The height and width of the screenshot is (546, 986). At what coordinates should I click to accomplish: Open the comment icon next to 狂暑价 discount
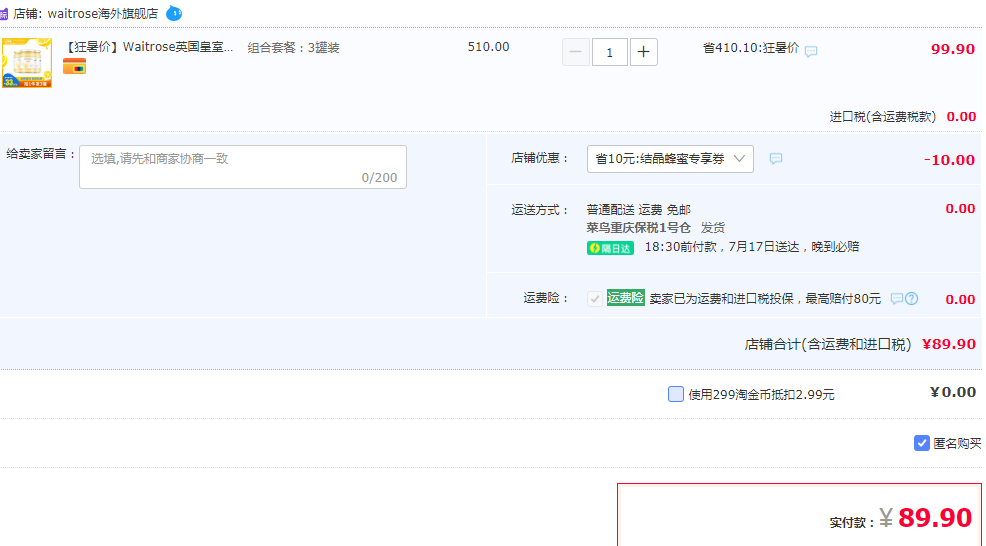click(811, 51)
